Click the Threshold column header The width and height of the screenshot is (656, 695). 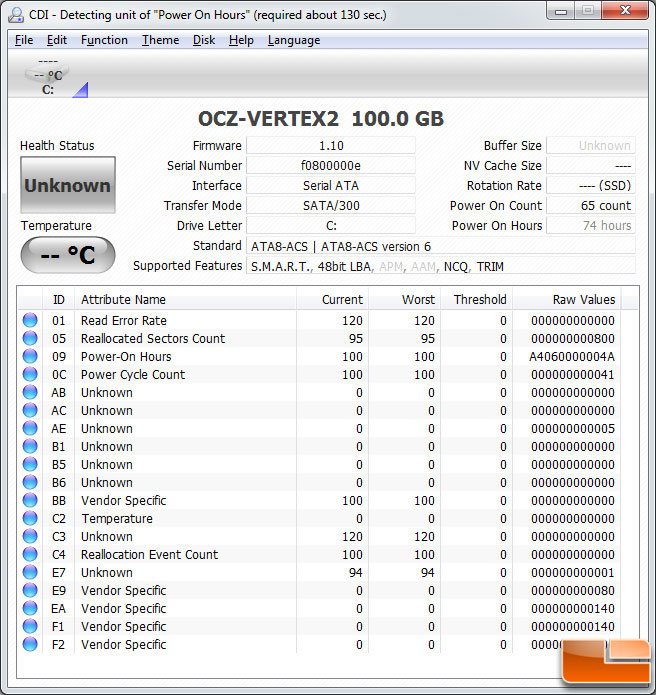pos(477,300)
